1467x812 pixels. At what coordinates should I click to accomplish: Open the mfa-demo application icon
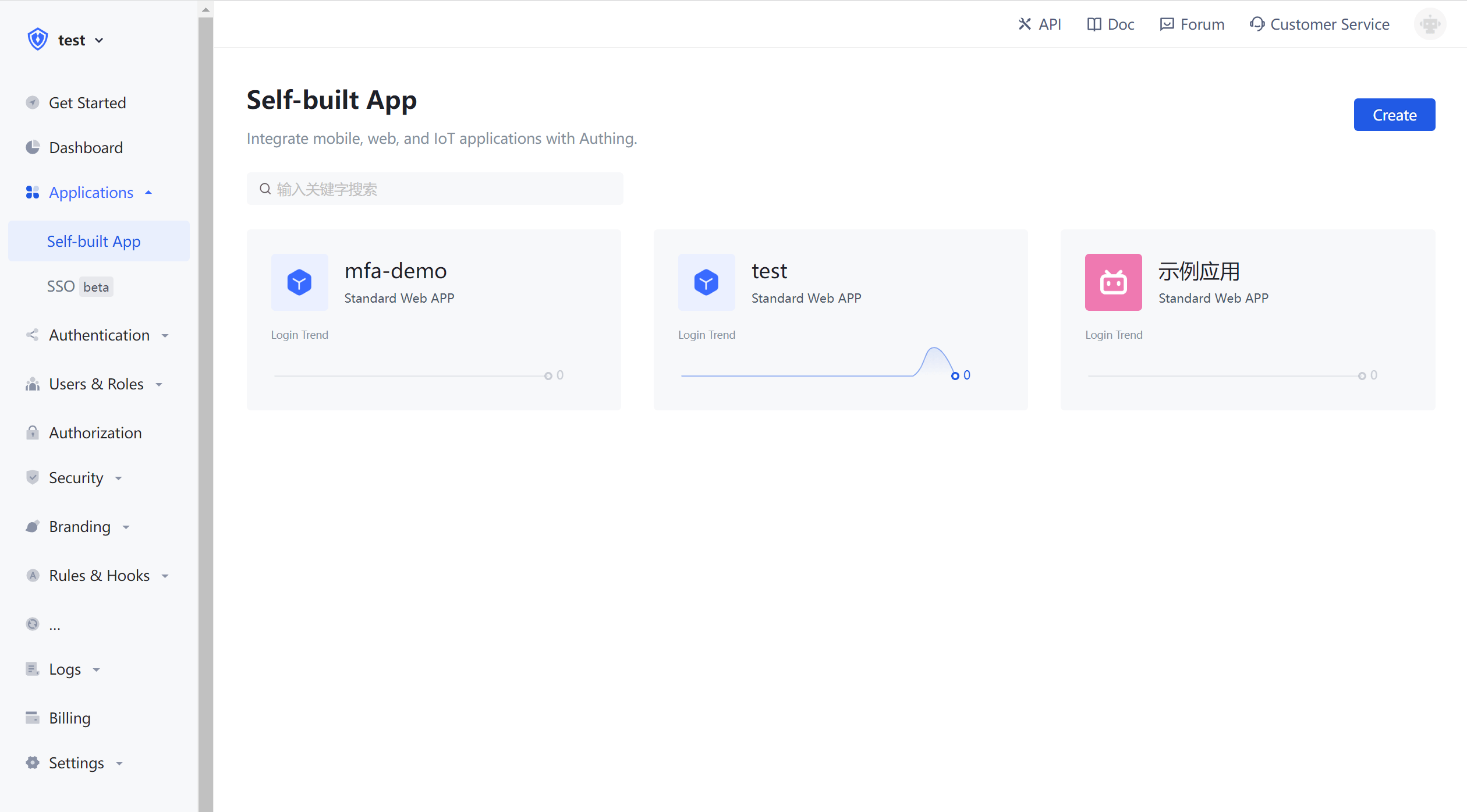[299, 282]
